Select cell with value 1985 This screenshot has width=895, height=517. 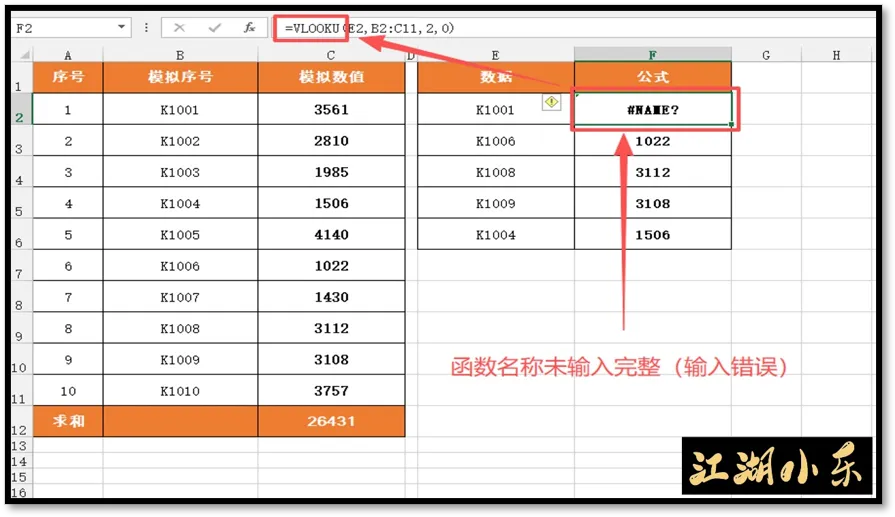click(331, 172)
